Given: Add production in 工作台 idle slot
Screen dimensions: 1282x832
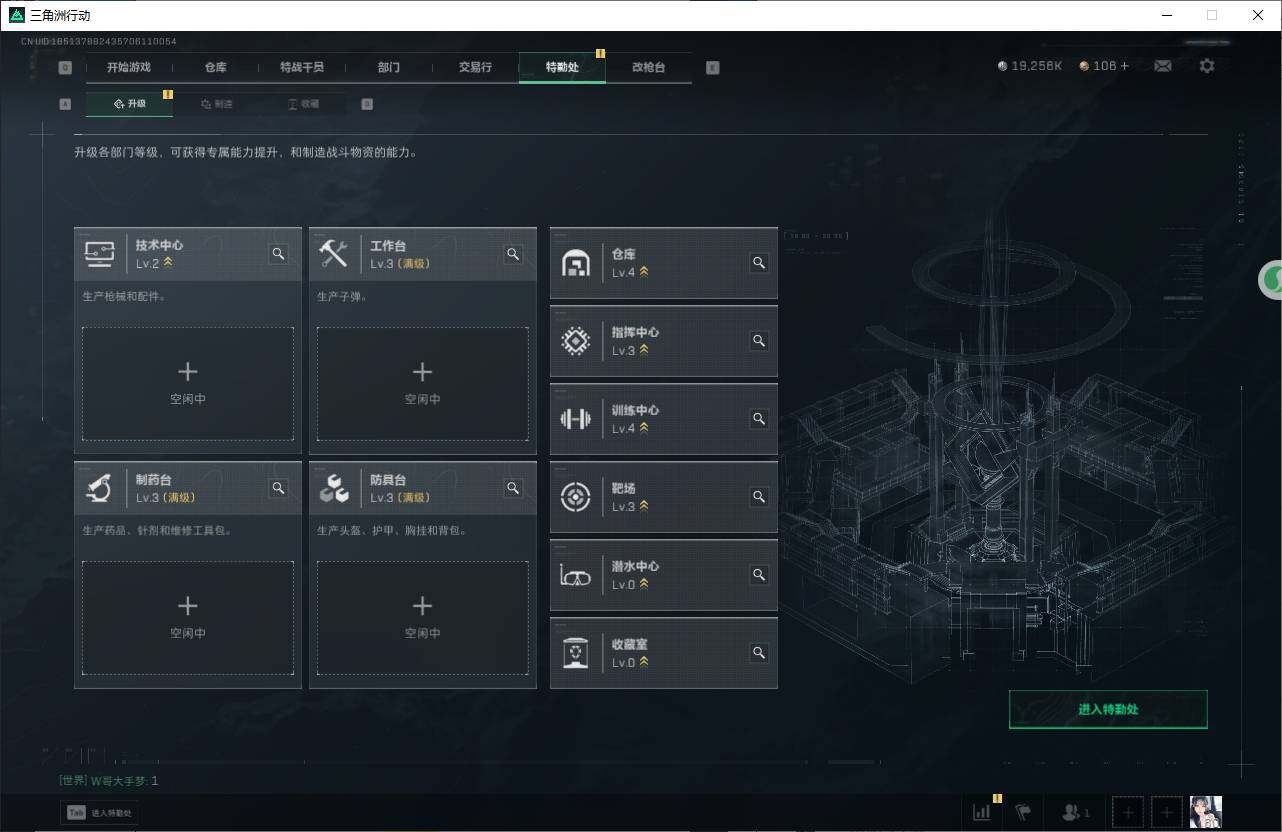Looking at the screenshot, I should click(x=422, y=384).
